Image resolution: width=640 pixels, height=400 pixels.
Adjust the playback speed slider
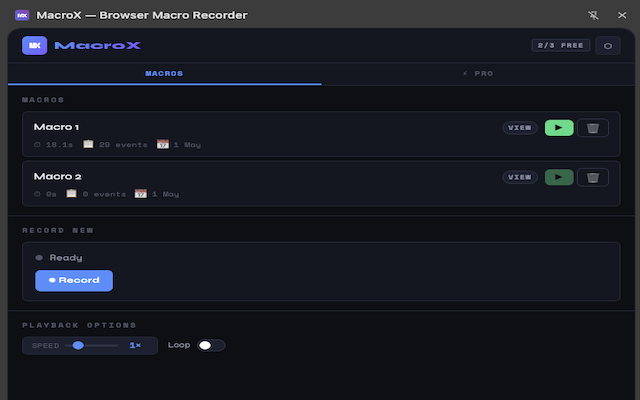coord(91,346)
